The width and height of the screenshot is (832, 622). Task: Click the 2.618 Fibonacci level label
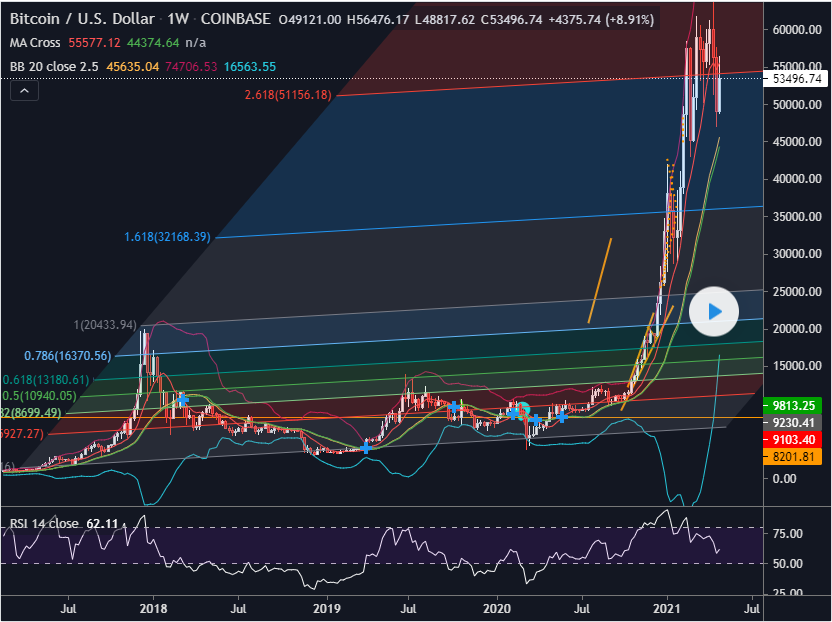pos(288,95)
